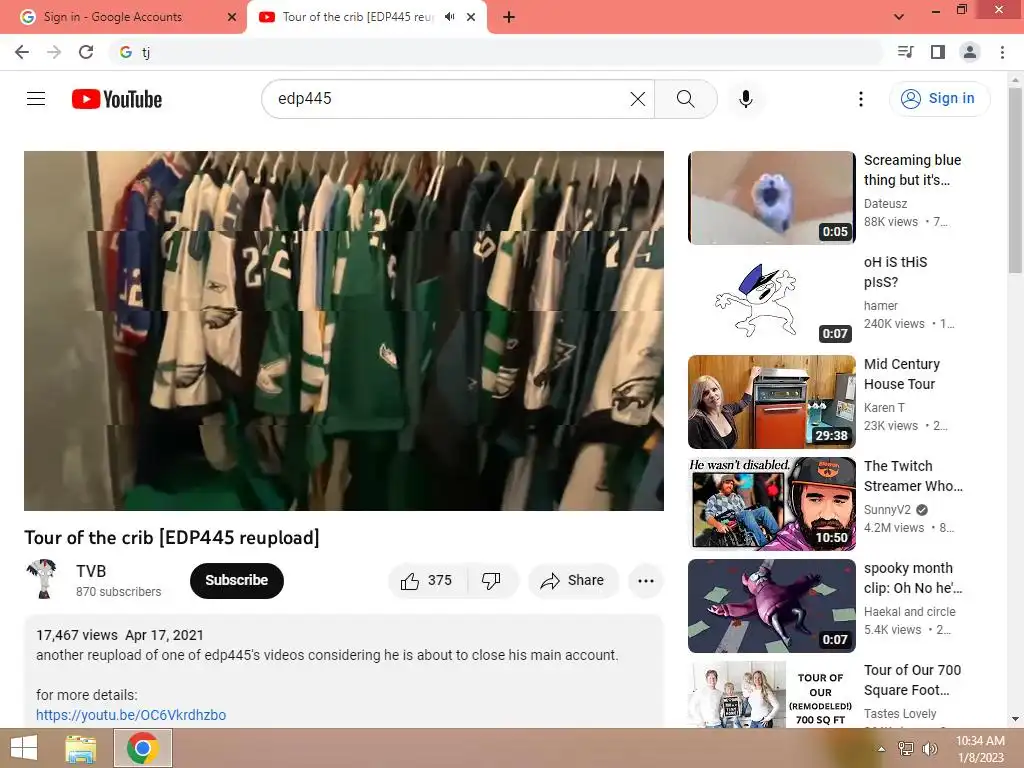Open the YouTube hamburger guide menu
The image size is (1024, 768).
[36, 99]
